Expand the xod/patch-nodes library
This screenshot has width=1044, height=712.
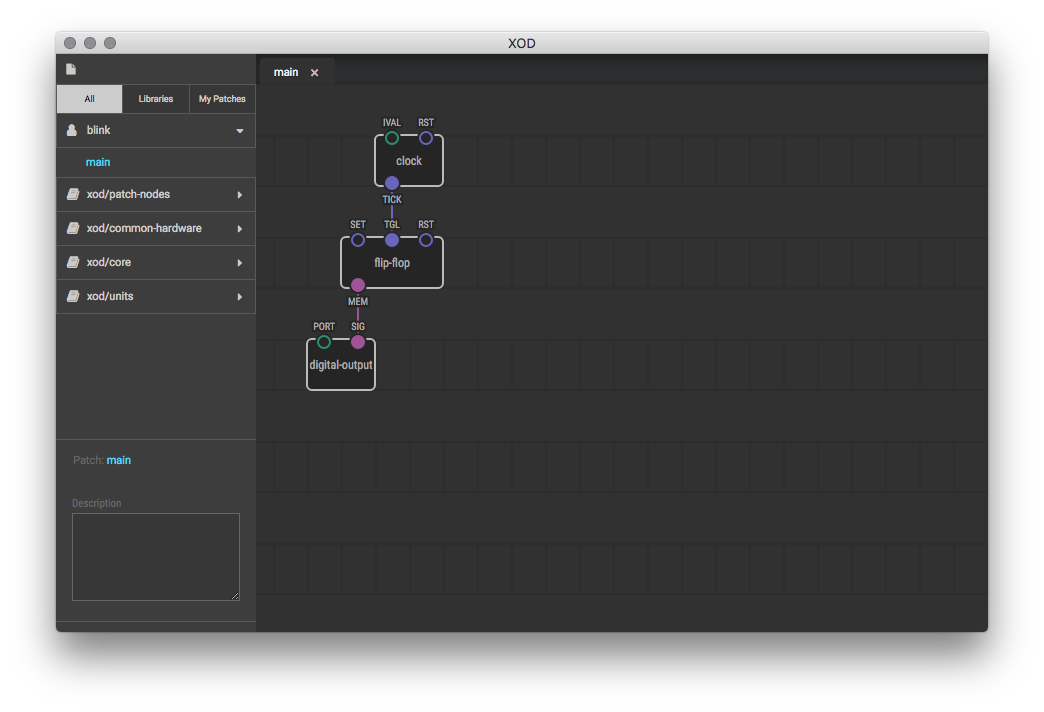click(239, 195)
